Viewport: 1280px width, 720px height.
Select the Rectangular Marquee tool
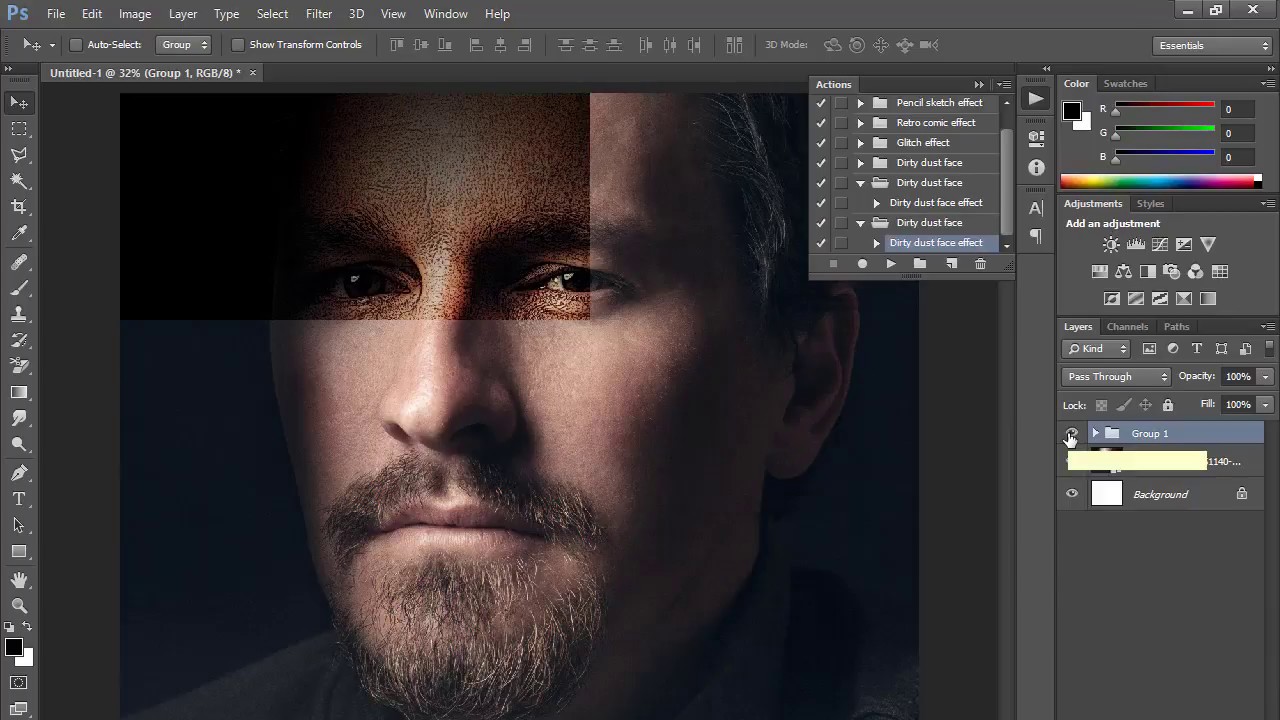[19, 129]
